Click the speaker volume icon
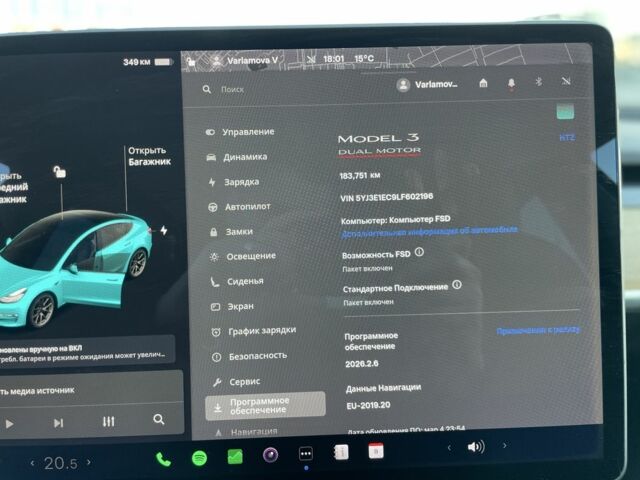This screenshot has width=640, height=480. pyautogui.click(x=475, y=446)
